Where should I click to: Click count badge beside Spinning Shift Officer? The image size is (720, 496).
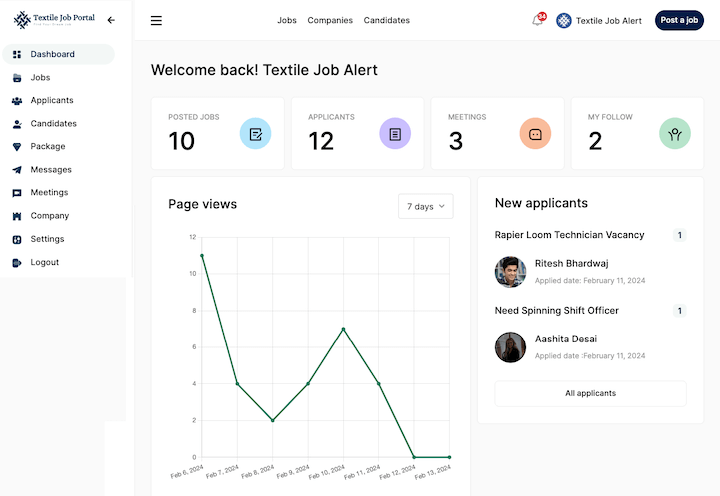[680, 311]
